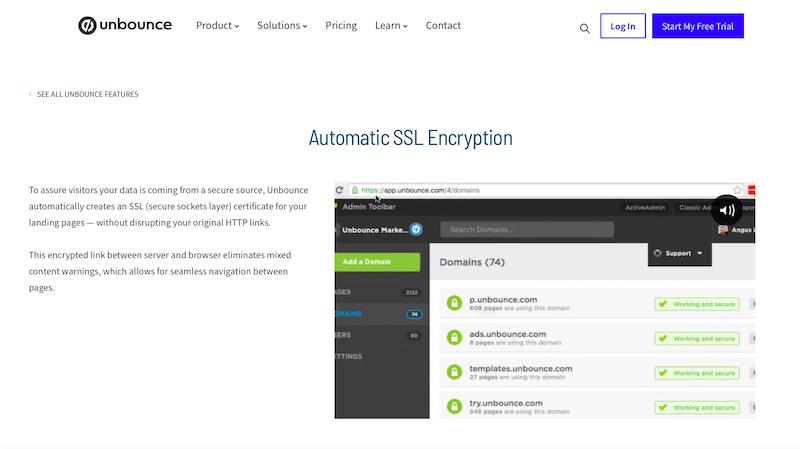Click the Log In button
The width and height of the screenshot is (800, 449).
(622, 26)
